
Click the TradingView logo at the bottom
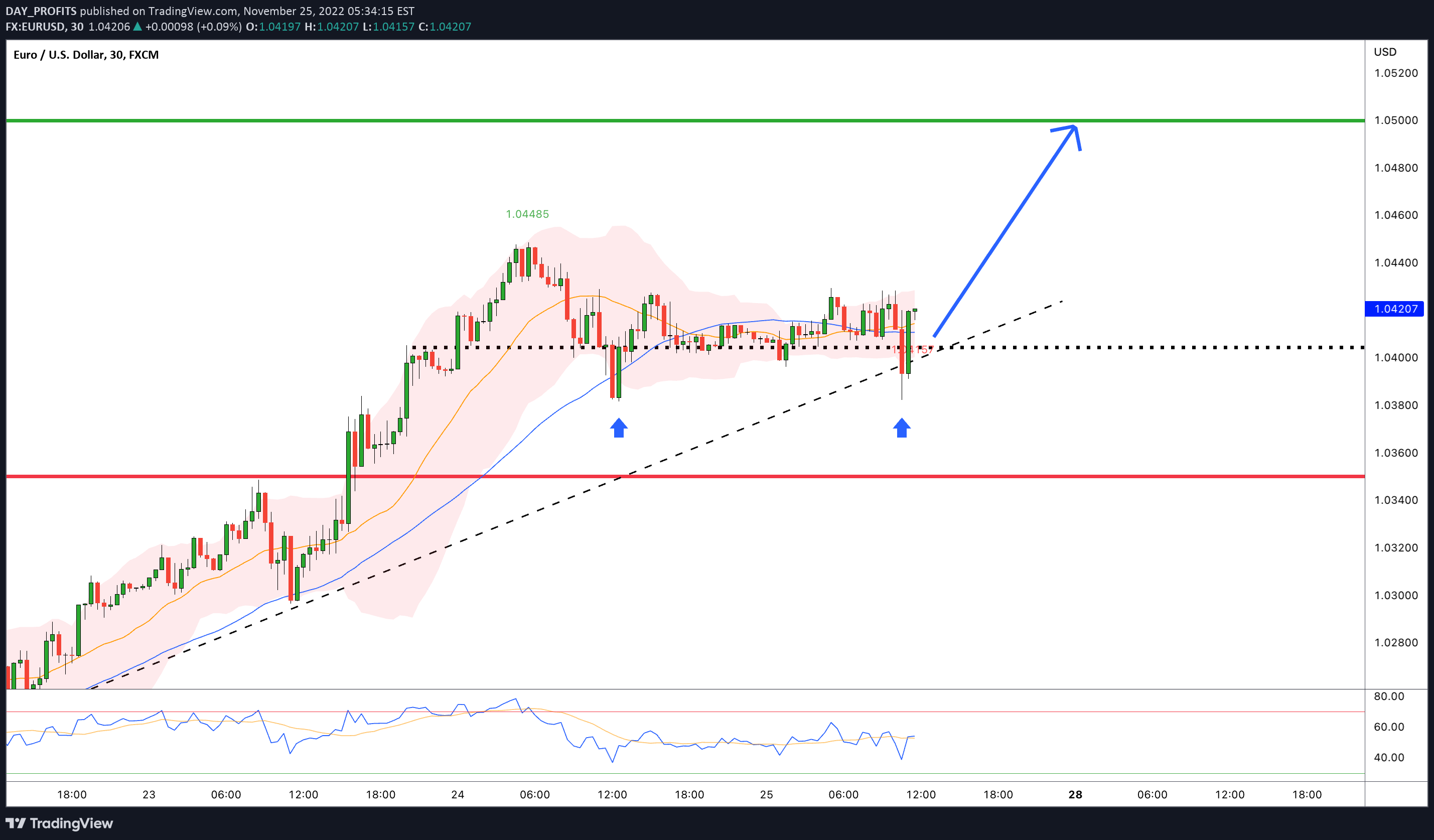click(x=59, y=823)
